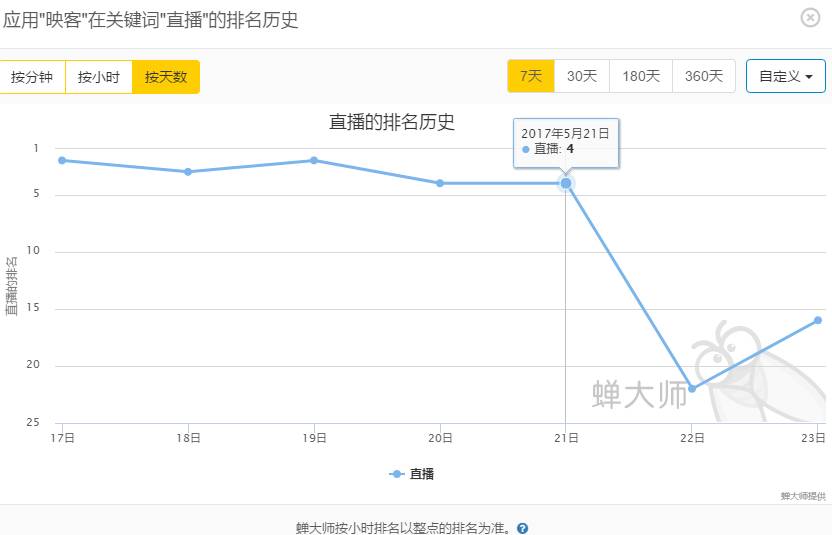The image size is (832, 535).
Task: Open the 自定义 dropdown
Action: [786, 76]
